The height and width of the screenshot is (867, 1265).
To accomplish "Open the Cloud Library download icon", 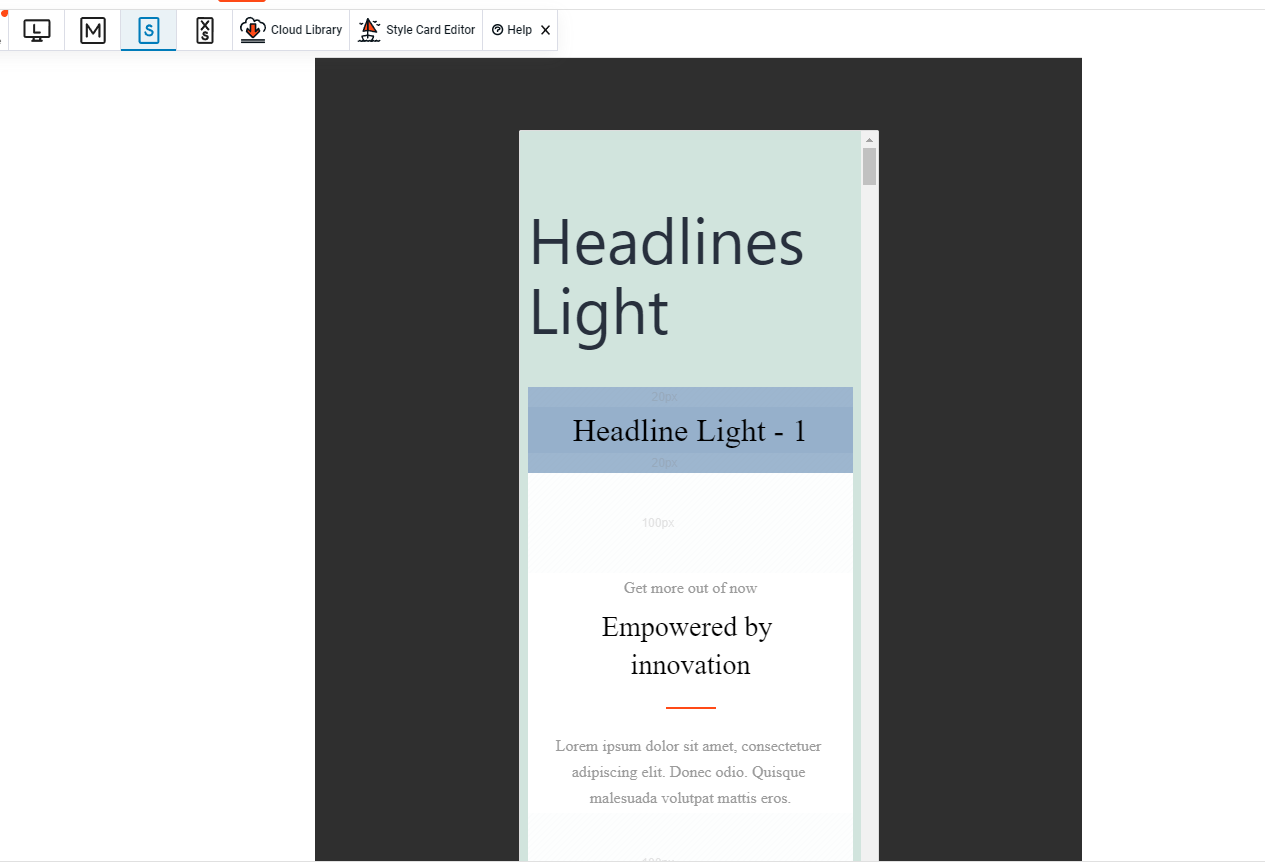I will click(253, 29).
